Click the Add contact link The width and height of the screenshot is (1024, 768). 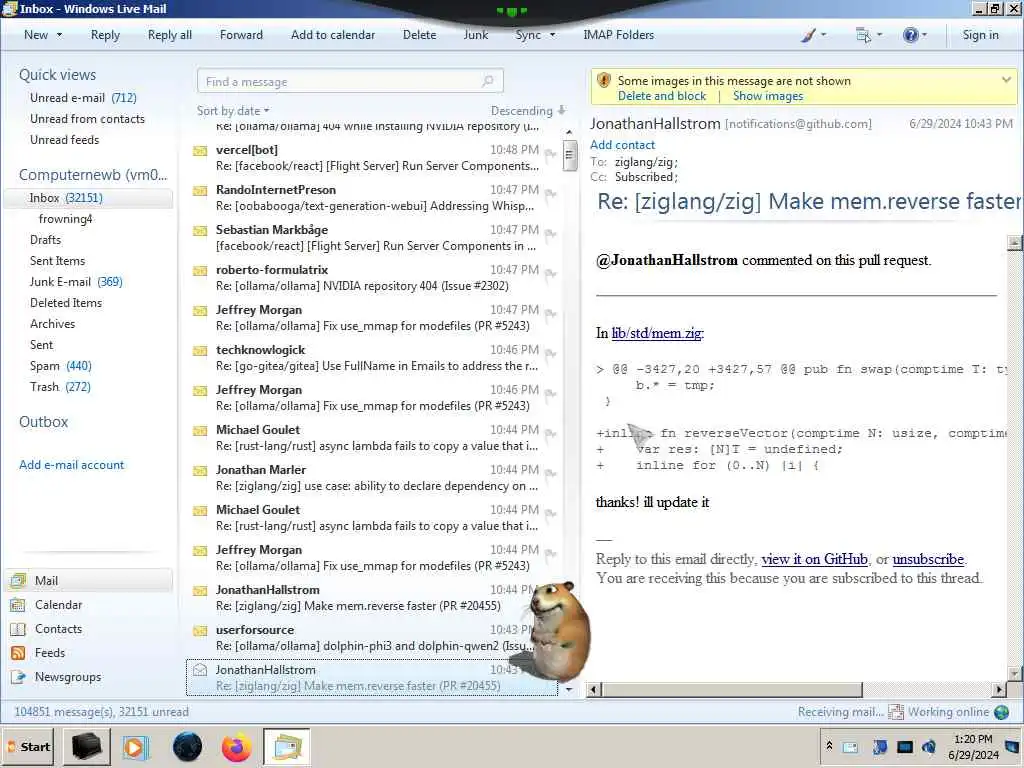point(622,145)
